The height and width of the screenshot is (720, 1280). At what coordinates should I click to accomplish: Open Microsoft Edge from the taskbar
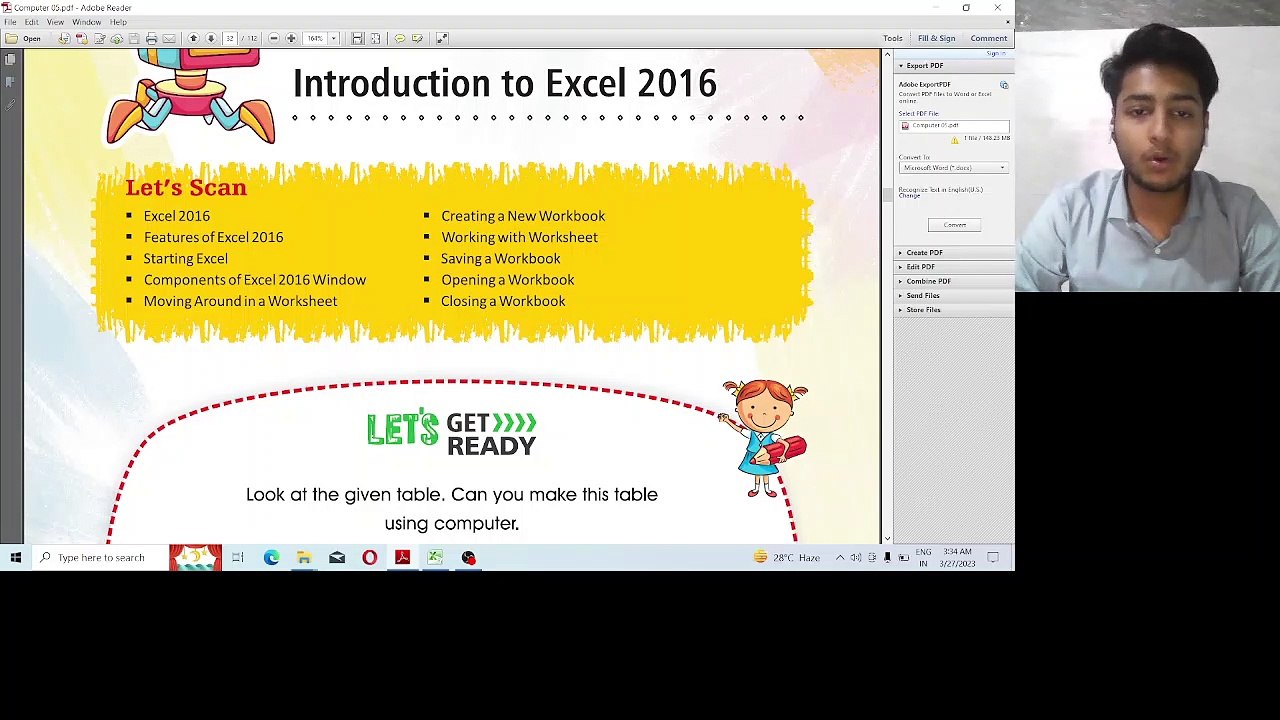pos(271,558)
